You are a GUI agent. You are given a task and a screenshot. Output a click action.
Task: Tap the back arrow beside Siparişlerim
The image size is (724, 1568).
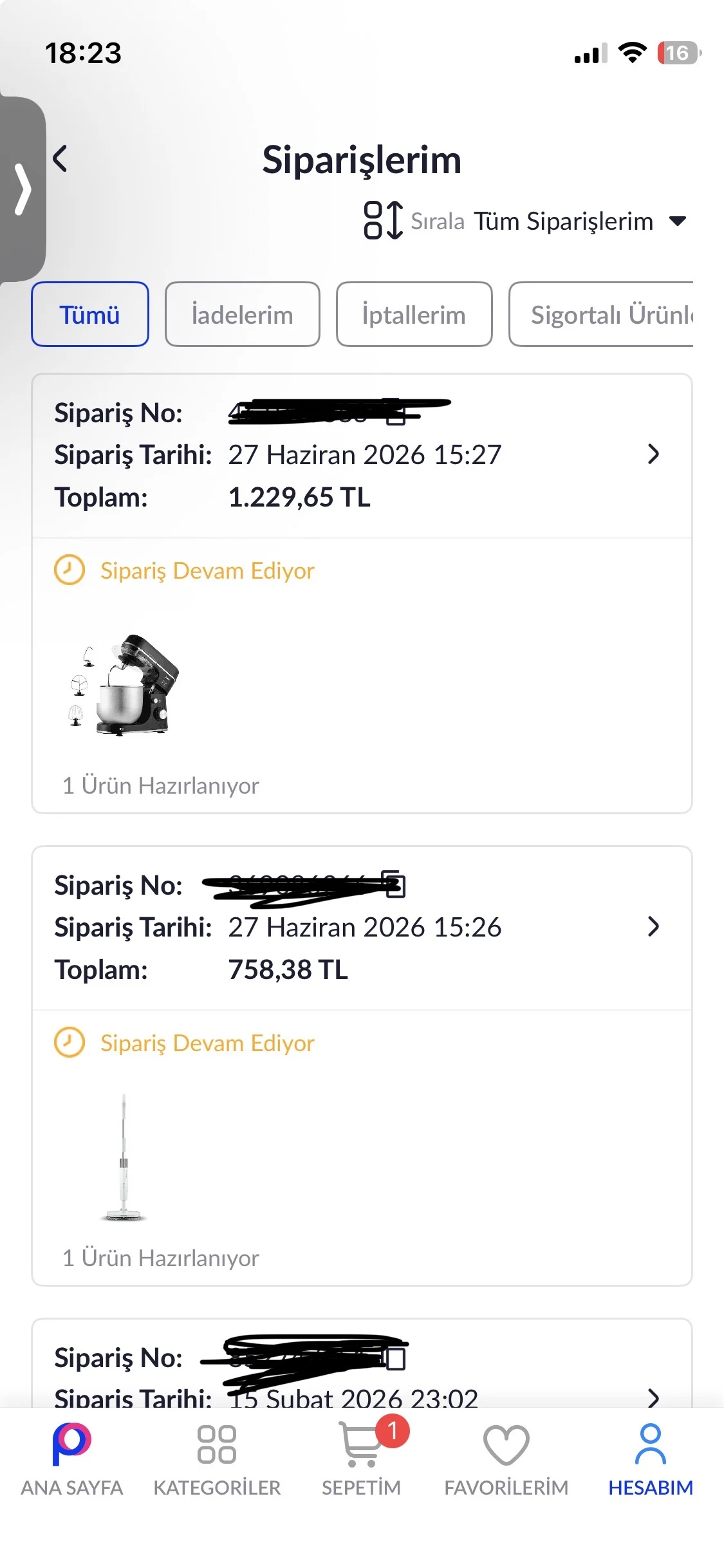point(60,158)
